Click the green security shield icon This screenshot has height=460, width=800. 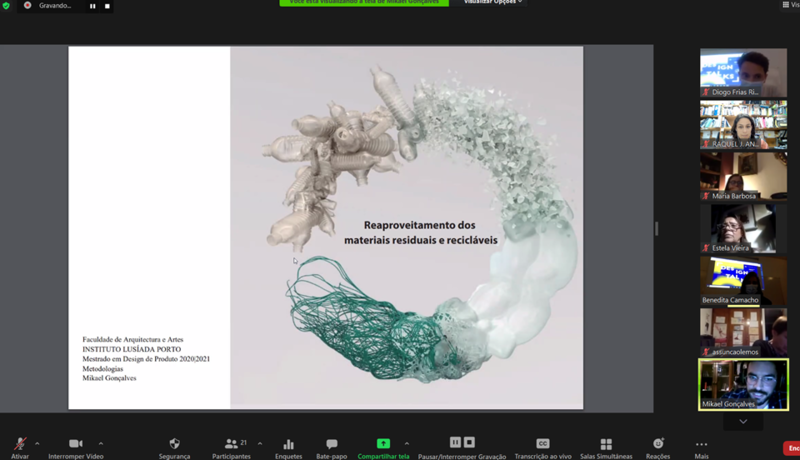click(x=6, y=6)
